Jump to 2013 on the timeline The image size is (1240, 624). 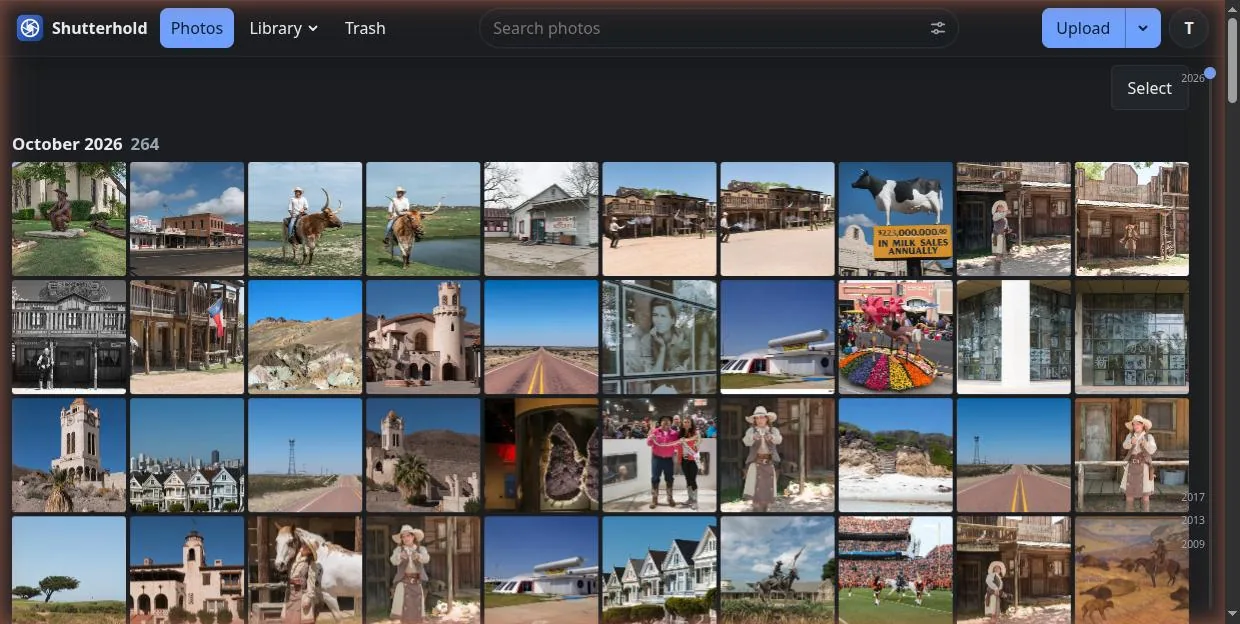click(1193, 520)
